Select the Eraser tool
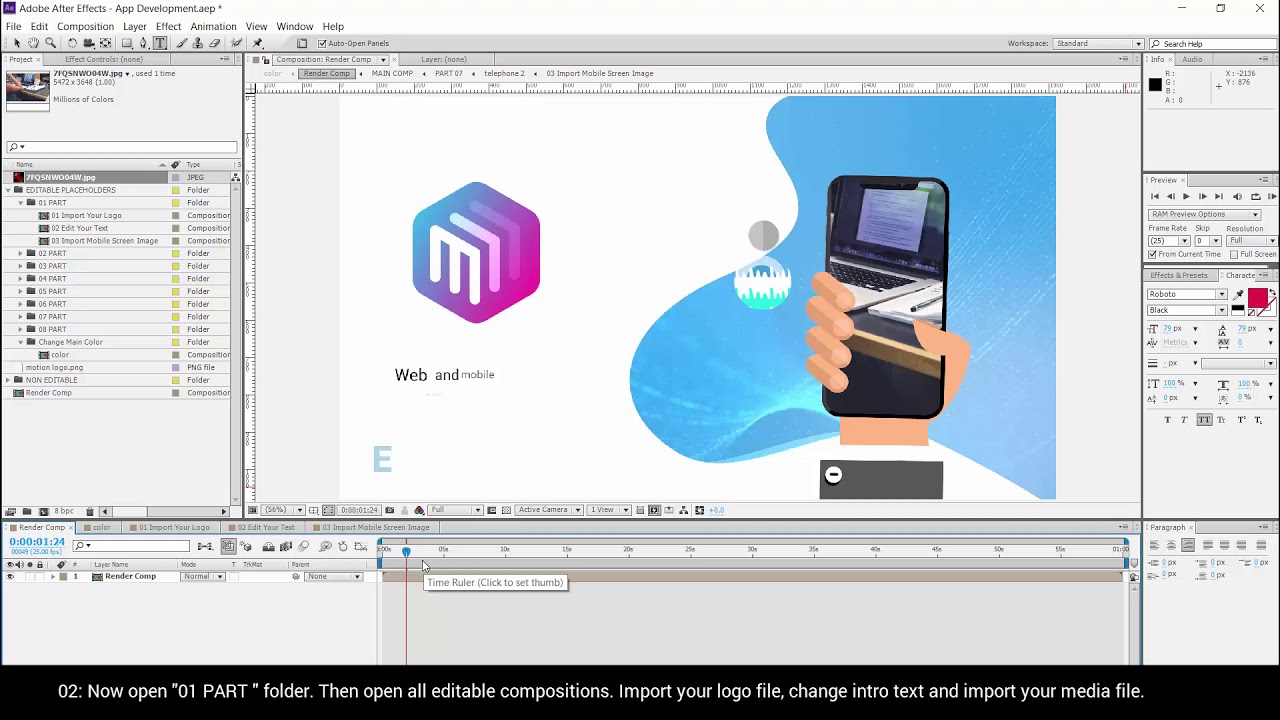Screen dimensions: 1280x720 (x=214, y=43)
